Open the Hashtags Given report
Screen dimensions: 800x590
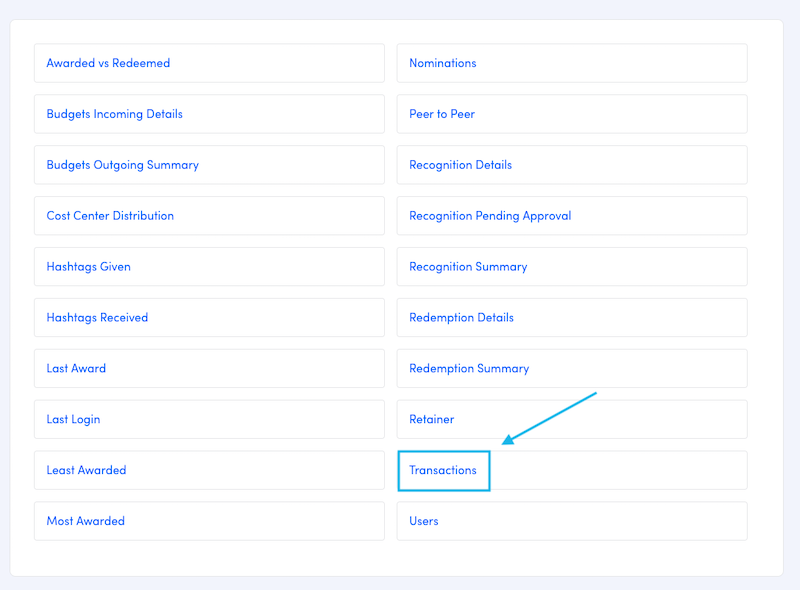point(87,266)
